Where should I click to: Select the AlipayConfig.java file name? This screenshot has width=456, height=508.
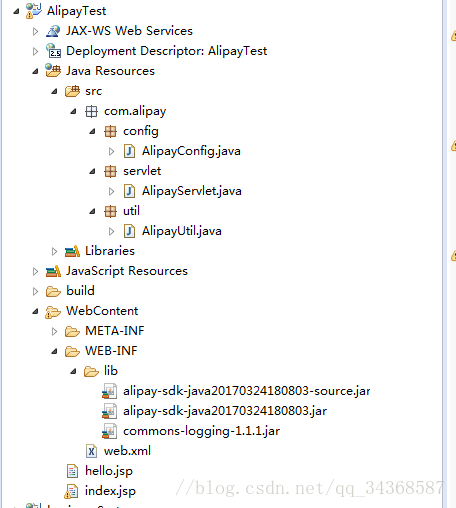[x=191, y=151]
